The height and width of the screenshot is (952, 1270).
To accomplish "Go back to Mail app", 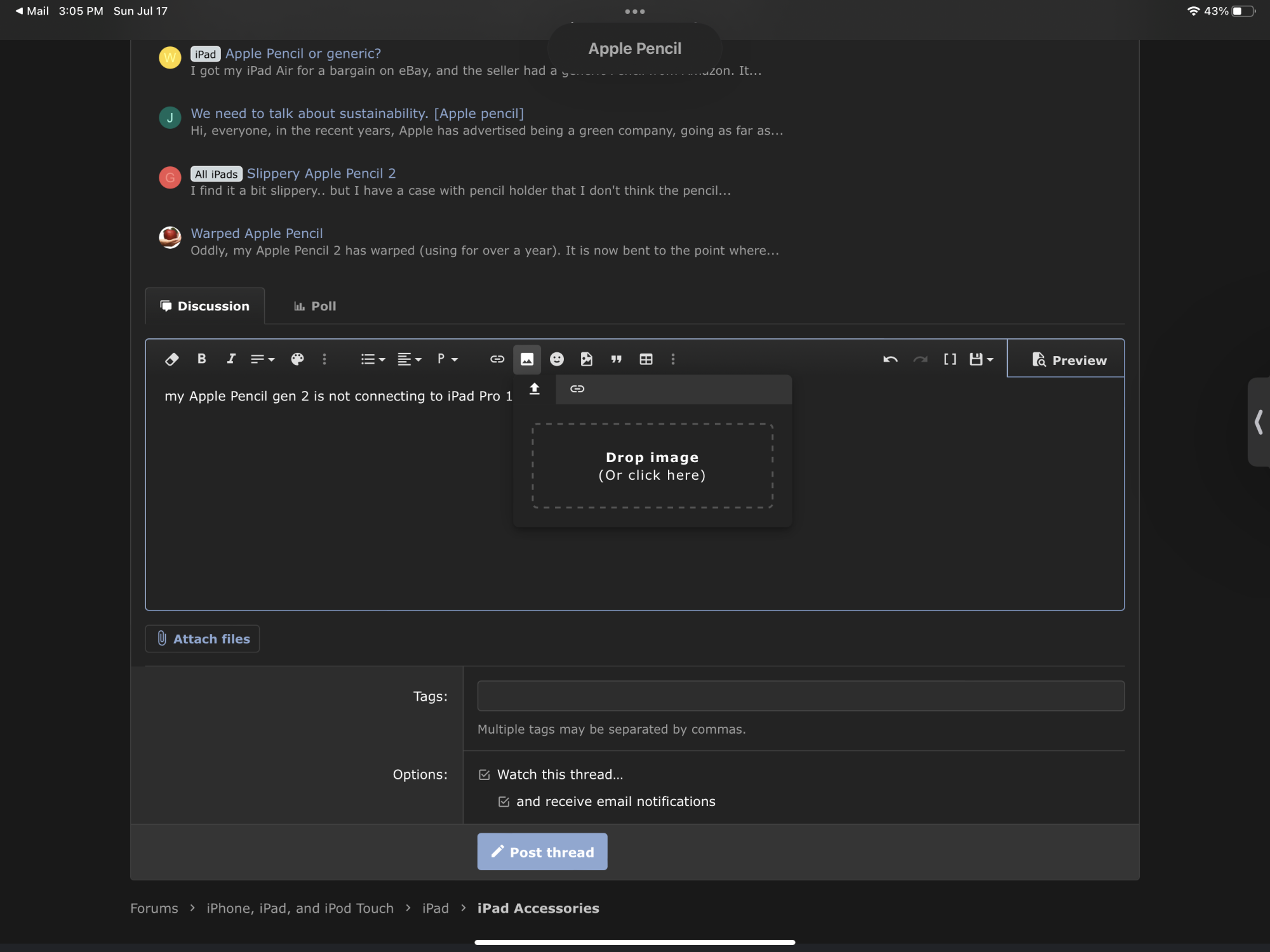I will pos(32,11).
